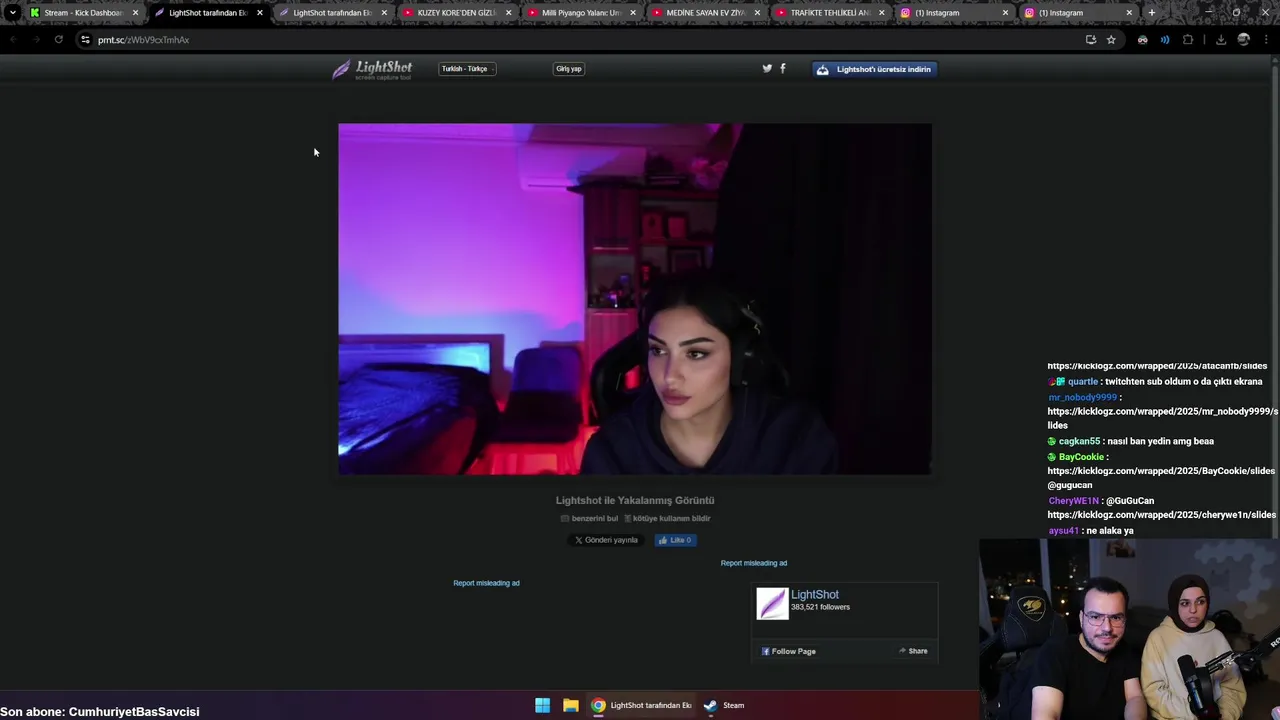Screen dimensions: 1280x720
Task: Click the prnt.sc address bar
Action: tap(580, 40)
